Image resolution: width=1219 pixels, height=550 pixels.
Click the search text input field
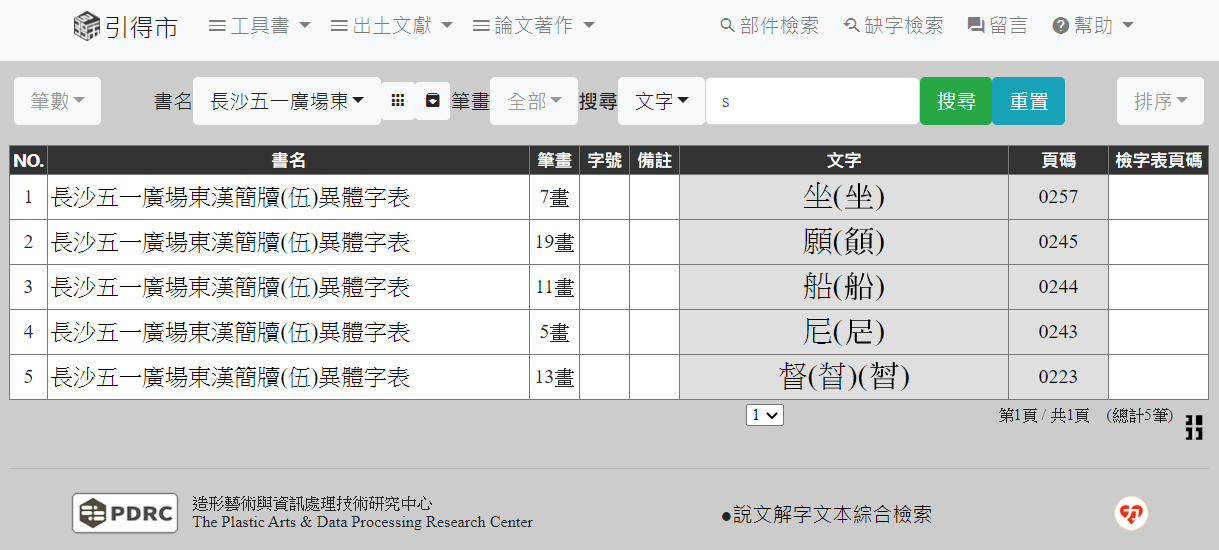click(x=813, y=101)
